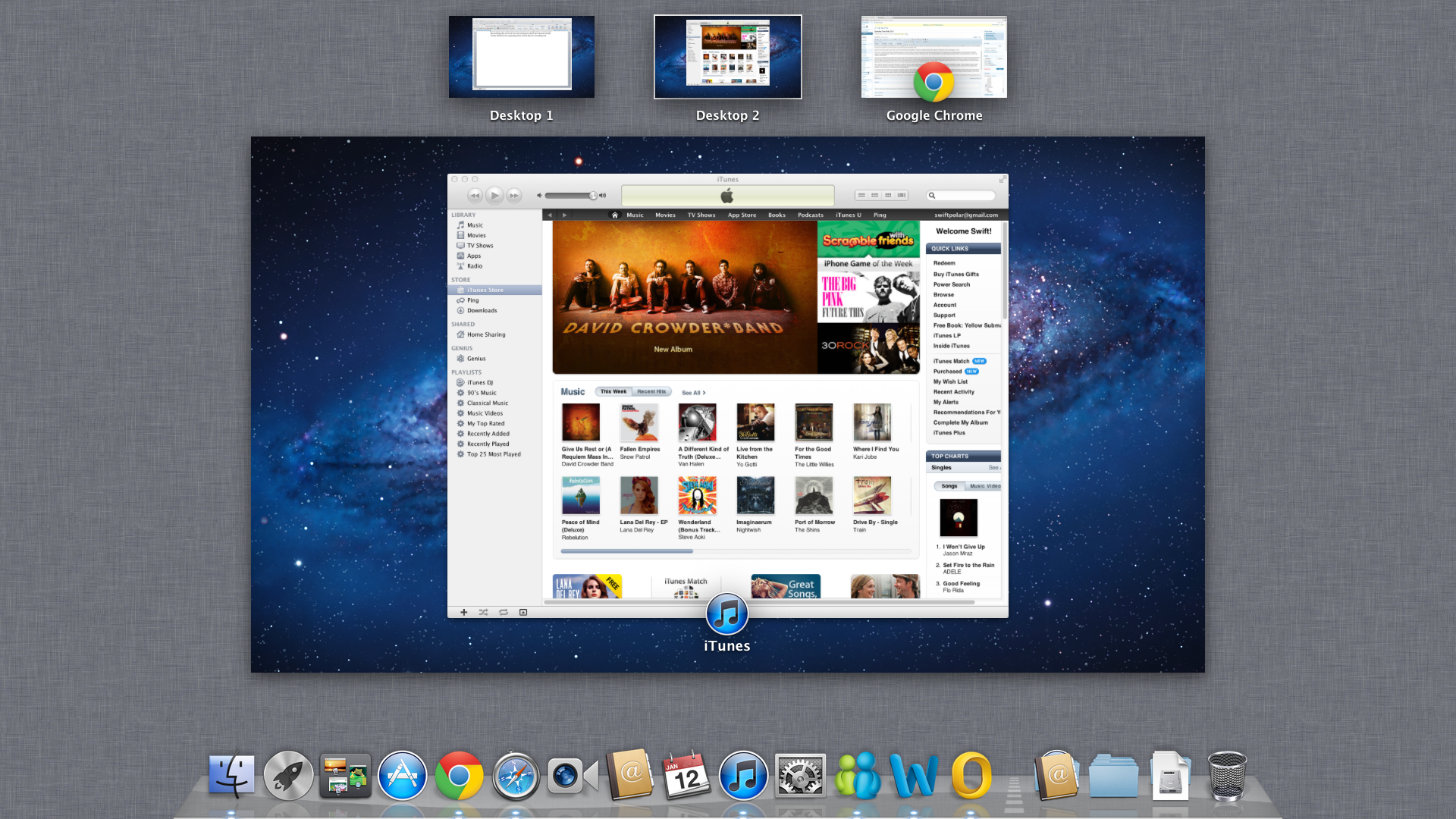This screenshot has height=819, width=1456.
Task: Open the Podcasts store tab
Action: pyautogui.click(x=810, y=215)
